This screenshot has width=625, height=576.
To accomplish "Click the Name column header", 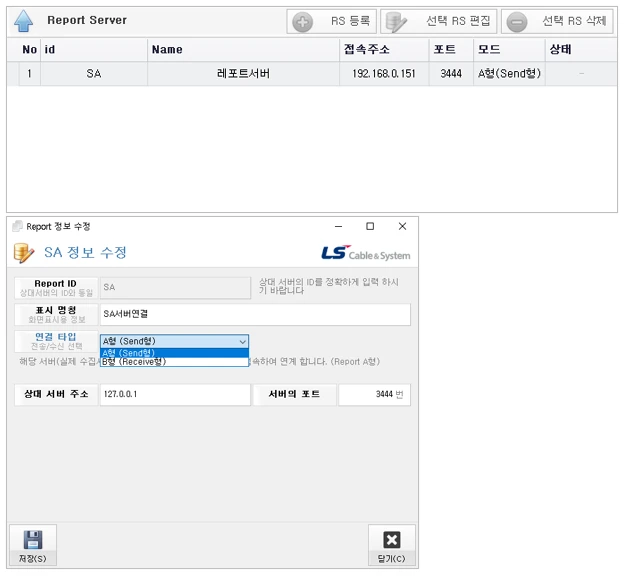I will point(243,49).
